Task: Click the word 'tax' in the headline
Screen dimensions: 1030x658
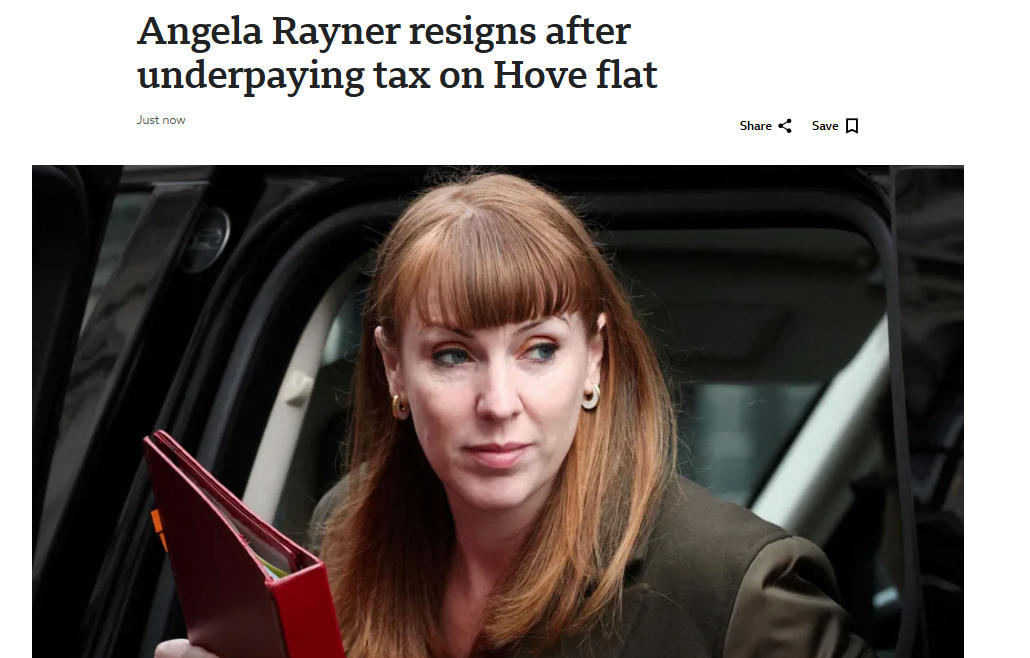Action: [401, 76]
